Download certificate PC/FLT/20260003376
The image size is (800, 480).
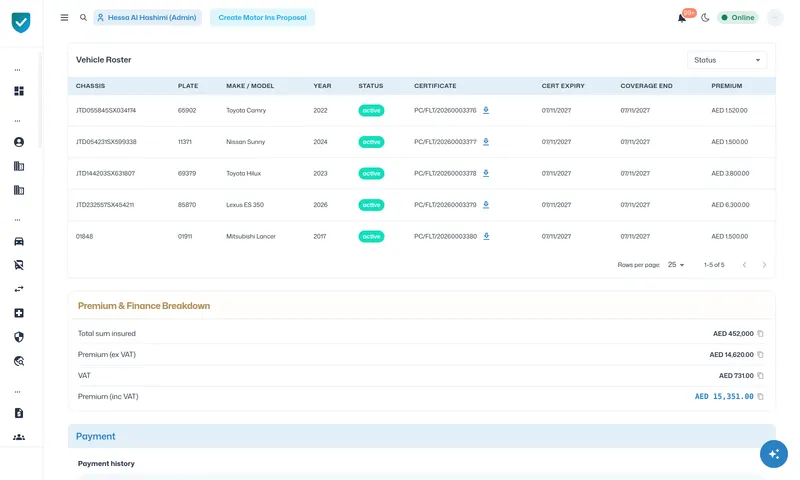click(x=486, y=110)
